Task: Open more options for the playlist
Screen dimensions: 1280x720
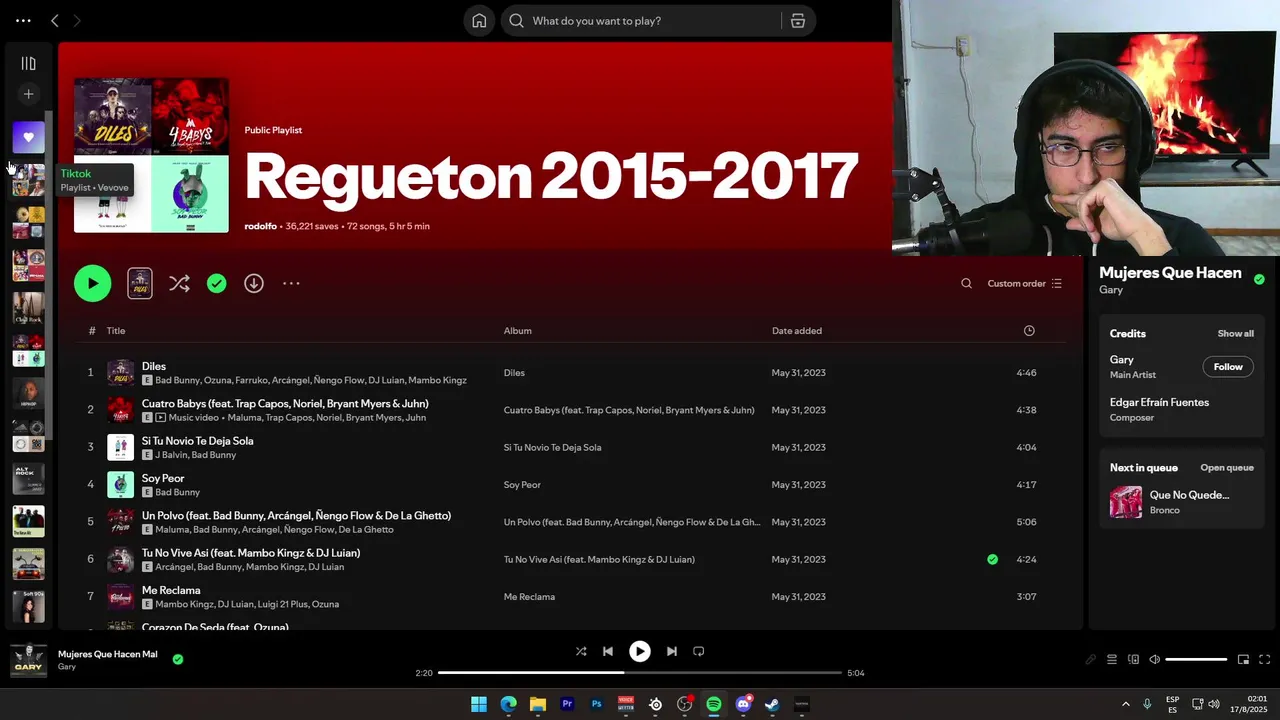Action: [291, 283]
